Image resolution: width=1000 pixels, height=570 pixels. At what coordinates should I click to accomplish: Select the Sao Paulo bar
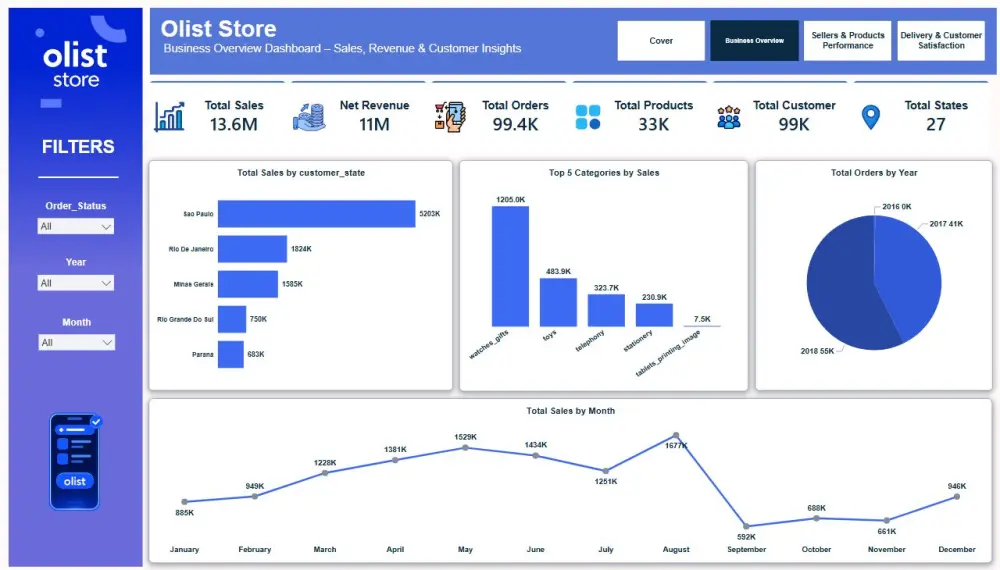click(316, 214)
